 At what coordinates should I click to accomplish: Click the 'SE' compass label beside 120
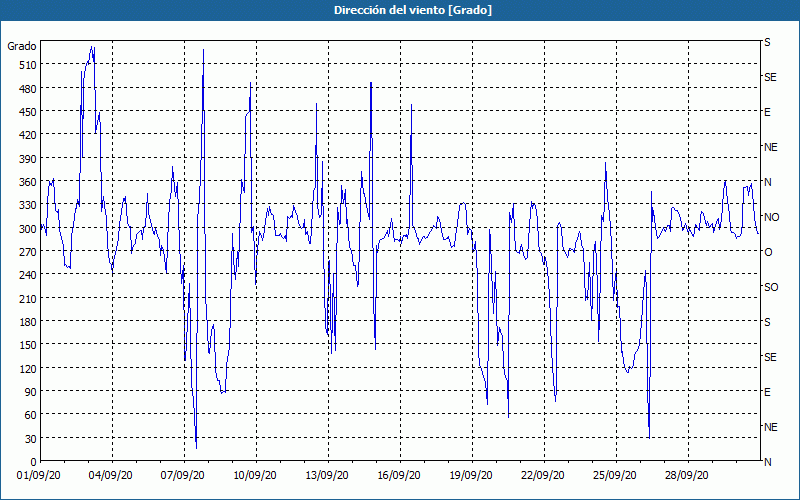click(x=770, y=357)
